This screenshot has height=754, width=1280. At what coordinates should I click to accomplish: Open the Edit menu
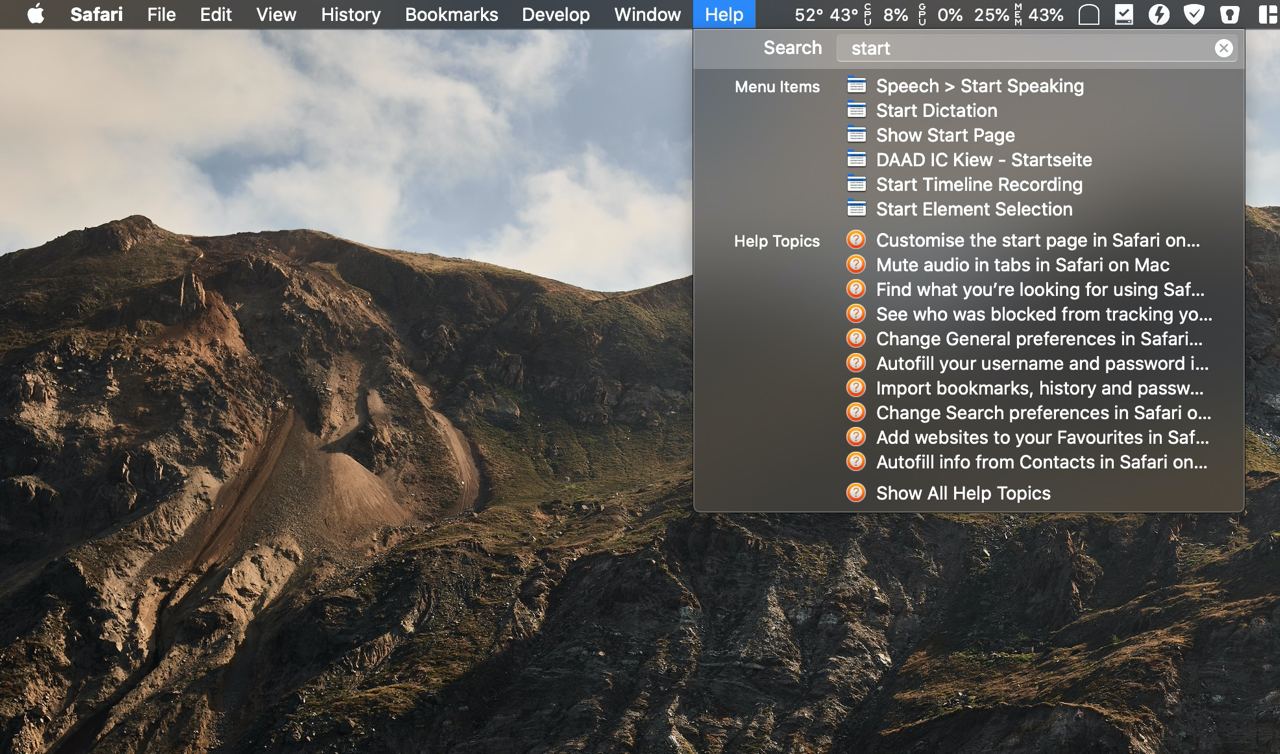[215, 14]
